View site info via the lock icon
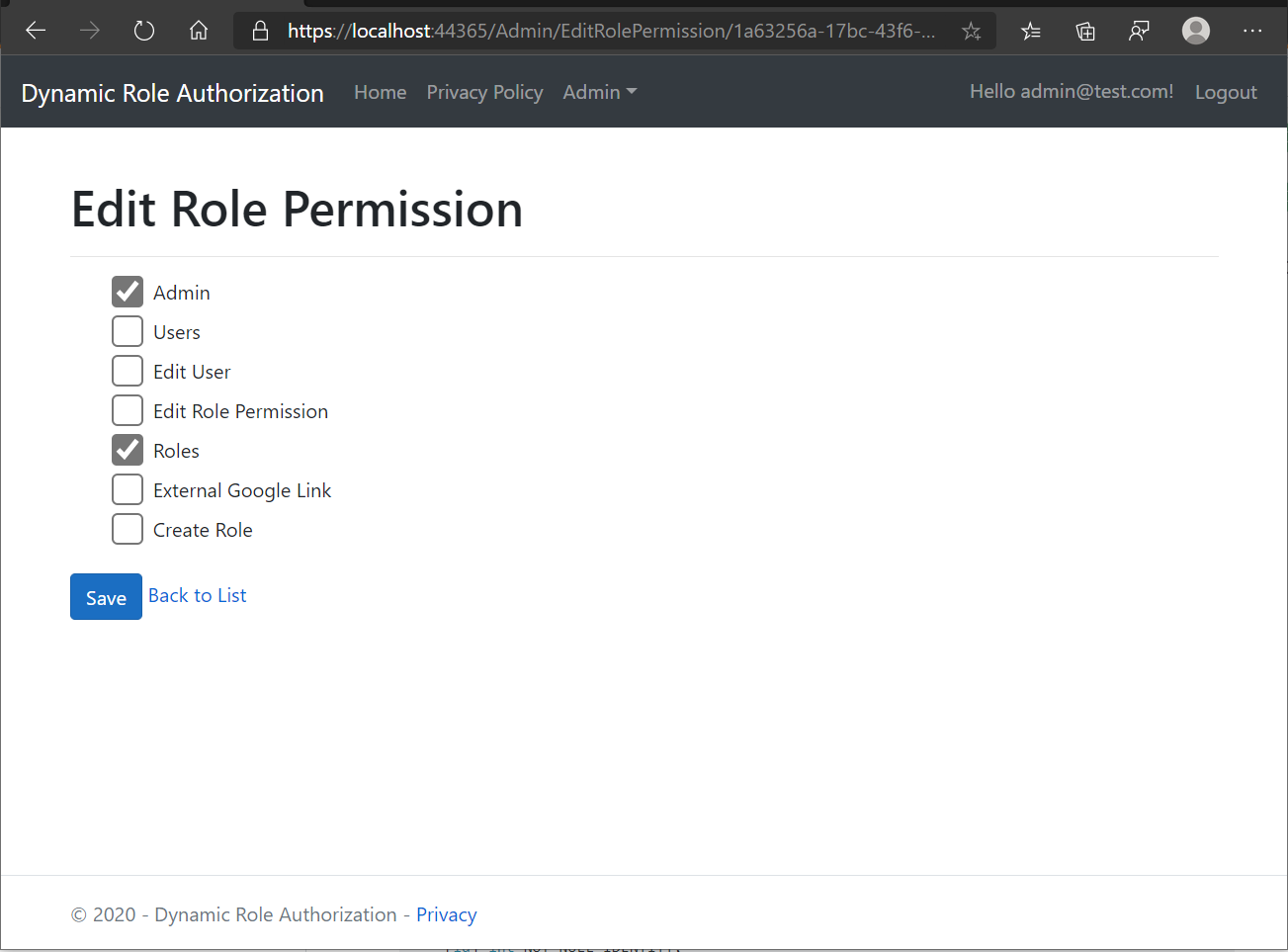 260,31
